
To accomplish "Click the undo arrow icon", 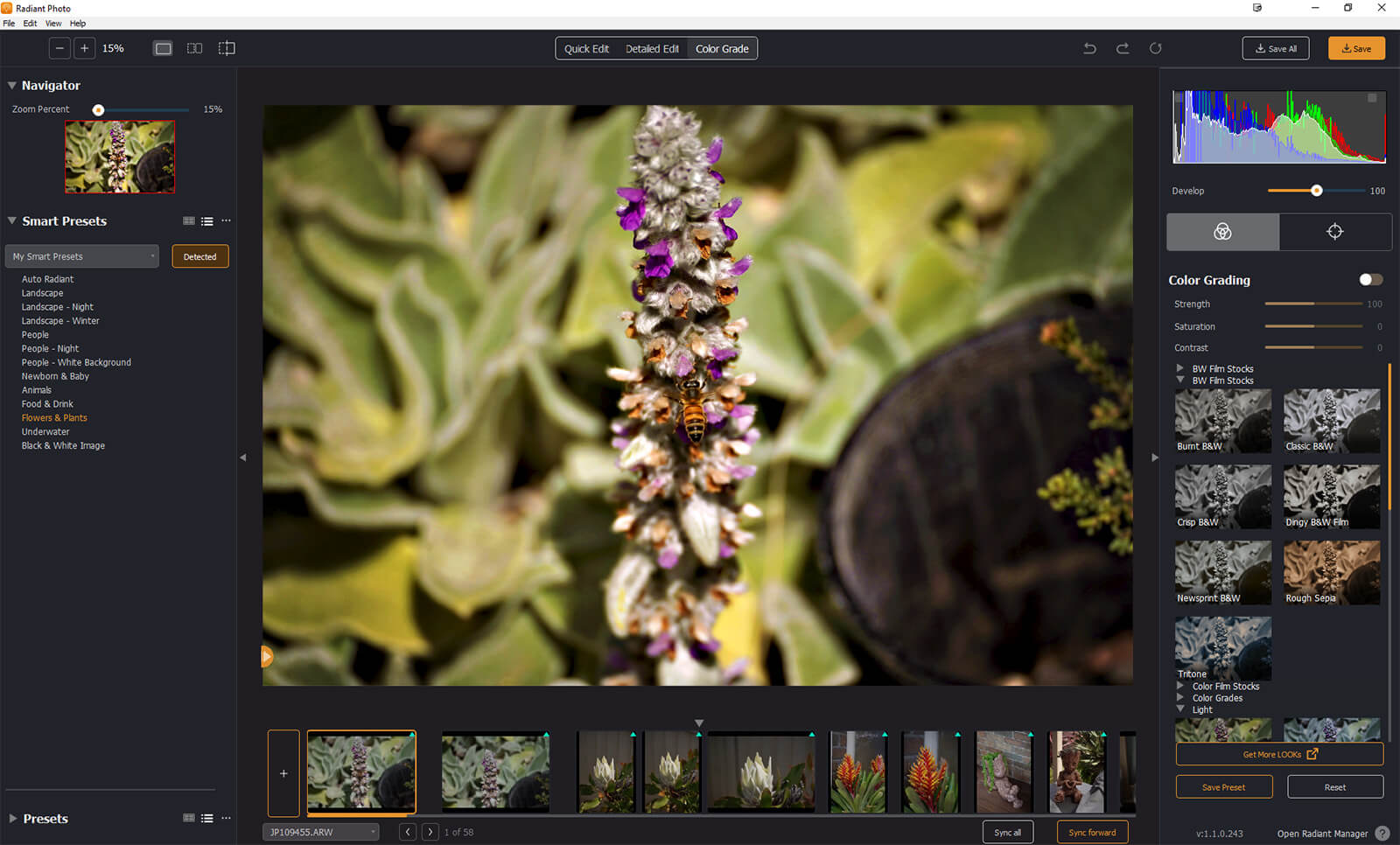I will coord(1089,48).
